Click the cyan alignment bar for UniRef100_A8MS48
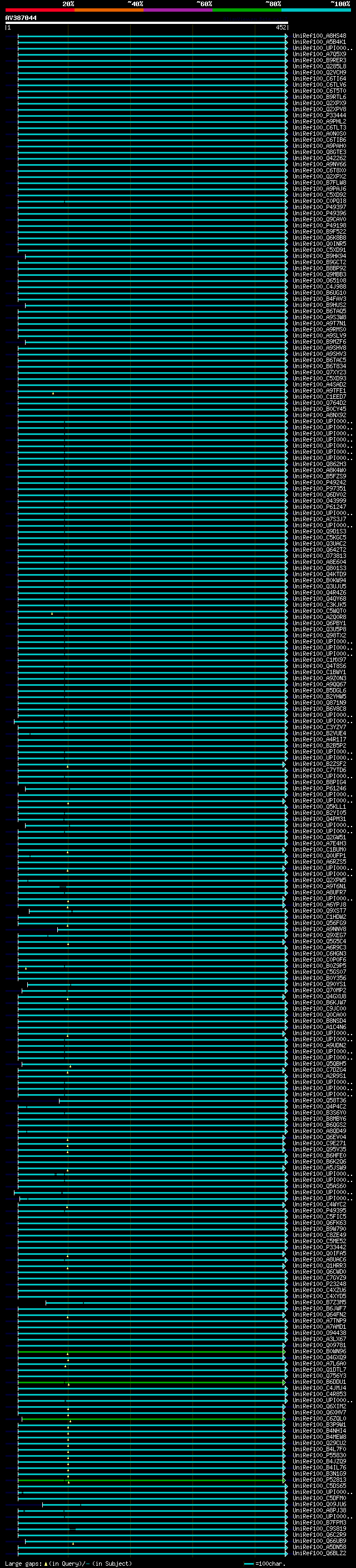356x1568 pixels. click(x=153, y=36)
